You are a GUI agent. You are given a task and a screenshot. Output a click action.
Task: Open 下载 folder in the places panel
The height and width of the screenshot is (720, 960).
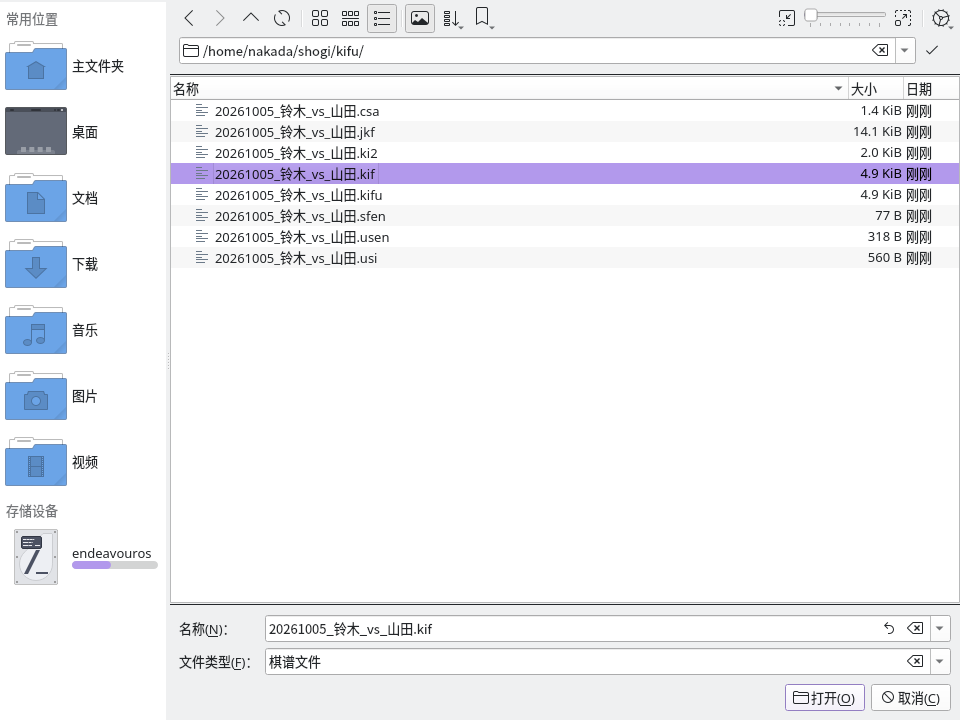coord(83,264)
